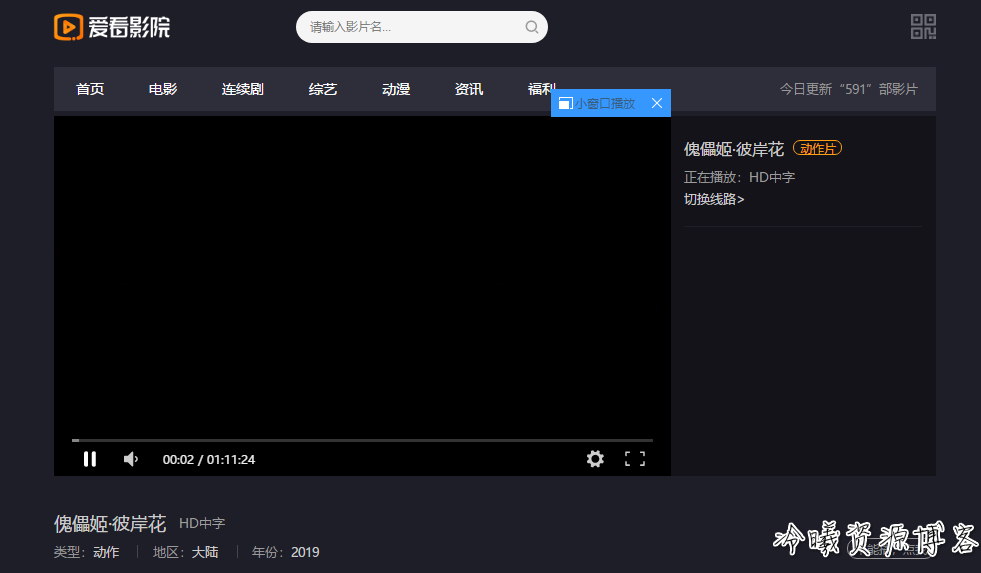The height and width of the screenshot is (573, 981).
Task: Click the bottom heading 傀儡姬·彼岸花
Action: [110, 524]
